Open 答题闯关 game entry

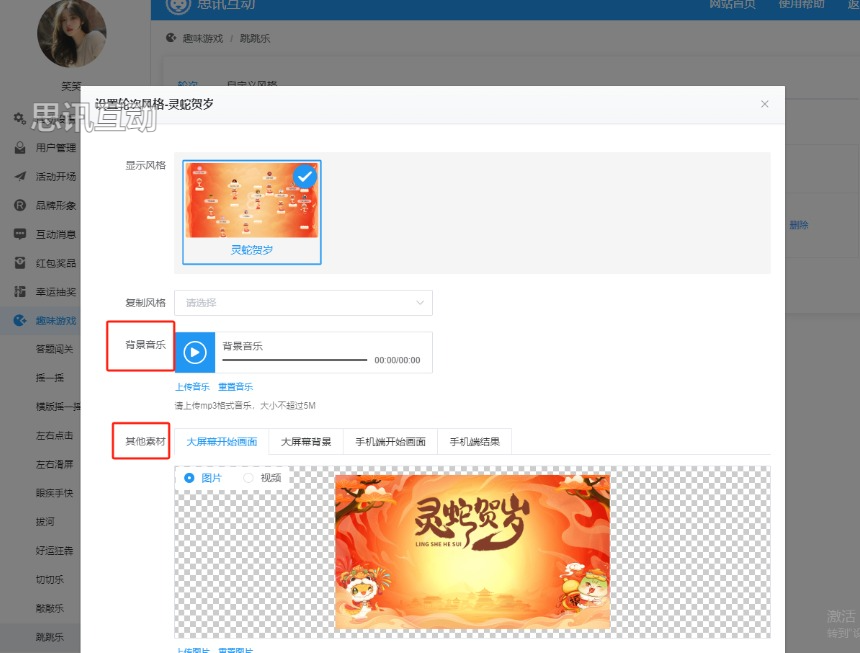(54, 349)
